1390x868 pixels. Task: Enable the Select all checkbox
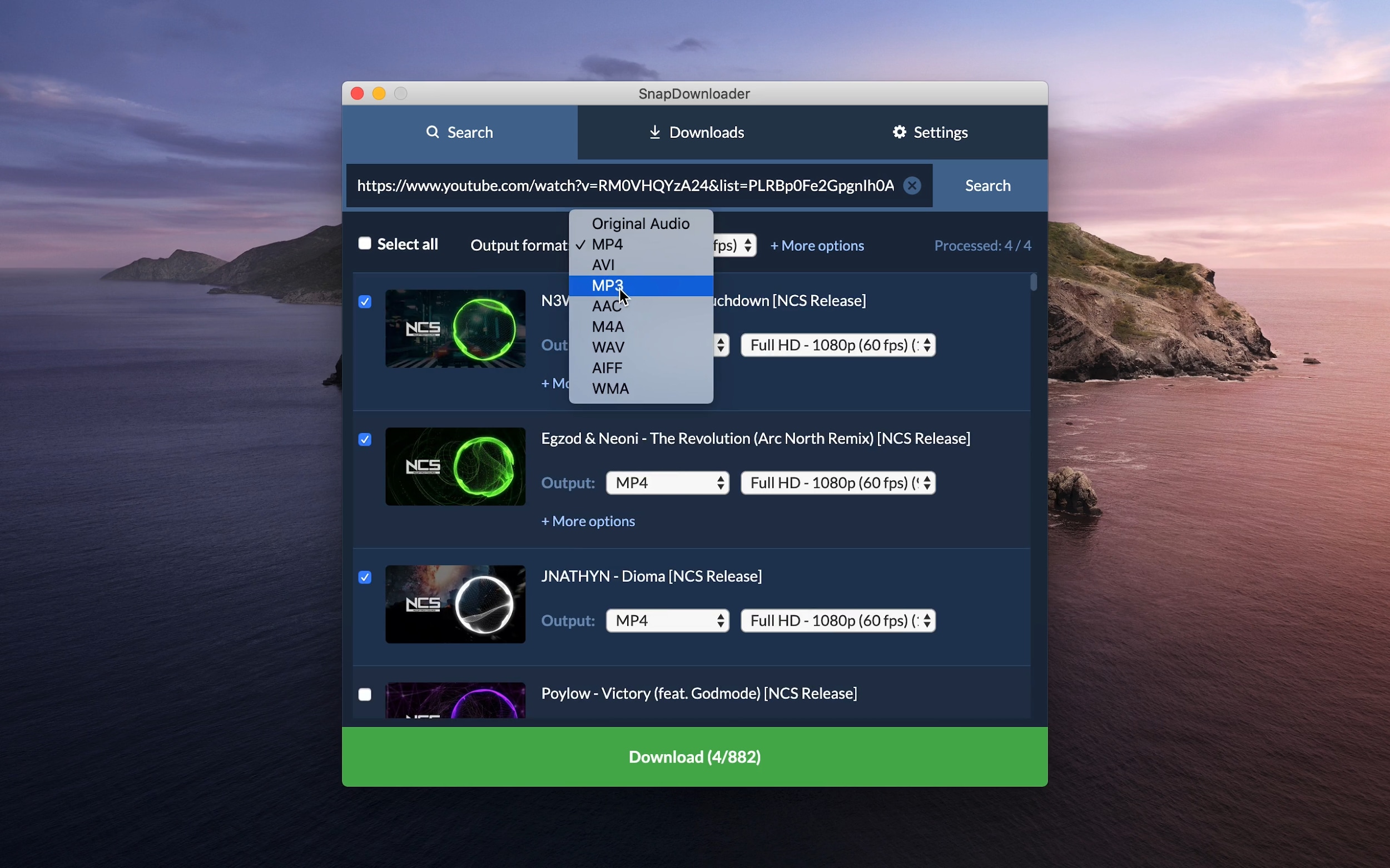coord(365,243)
